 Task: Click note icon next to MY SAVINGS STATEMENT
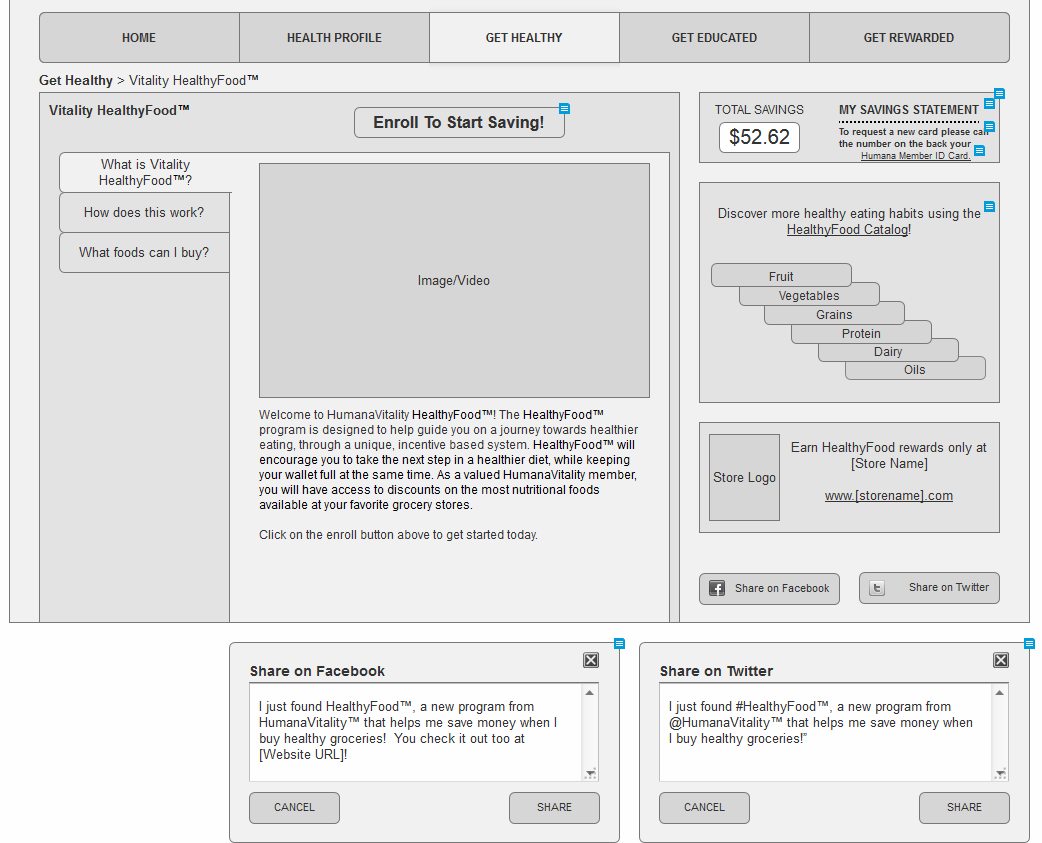[989, 103]
